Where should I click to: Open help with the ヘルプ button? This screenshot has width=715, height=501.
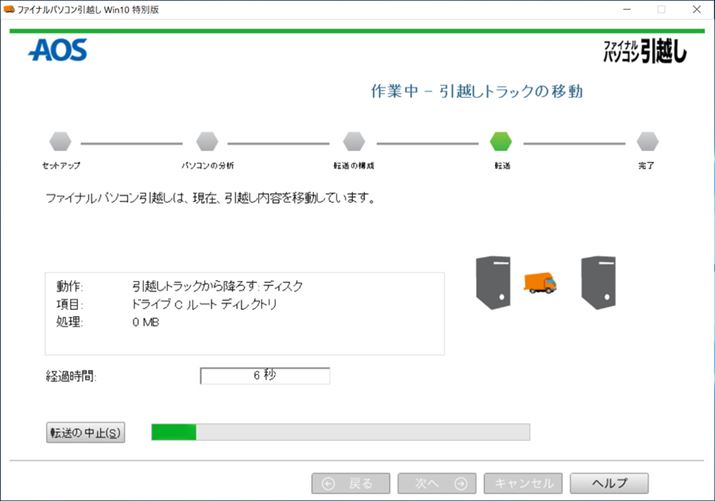tap(609, 483)
